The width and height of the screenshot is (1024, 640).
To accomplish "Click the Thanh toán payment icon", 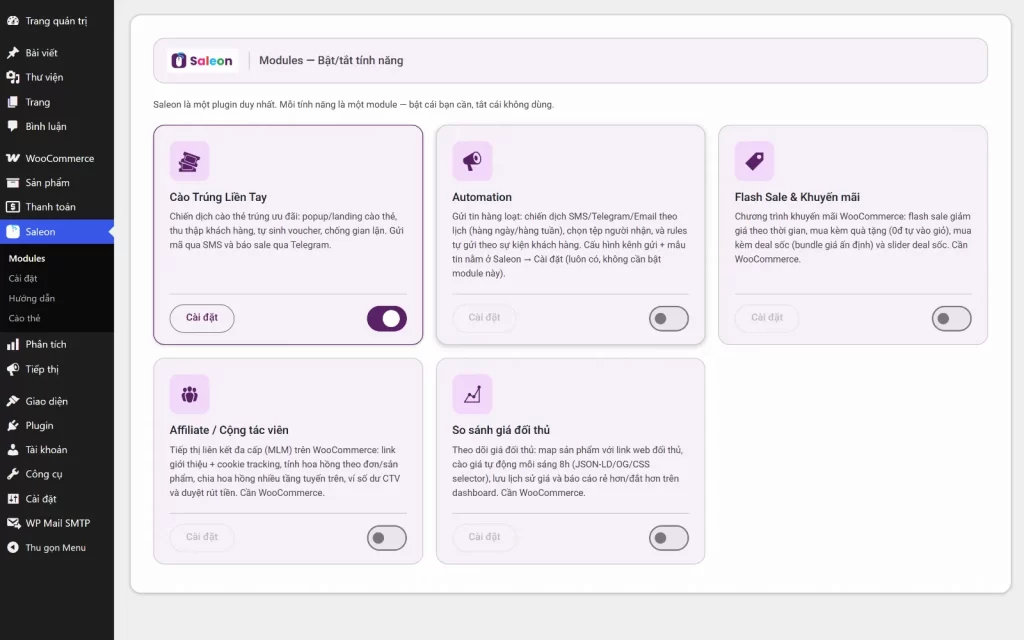I will (x=13, y=207).
